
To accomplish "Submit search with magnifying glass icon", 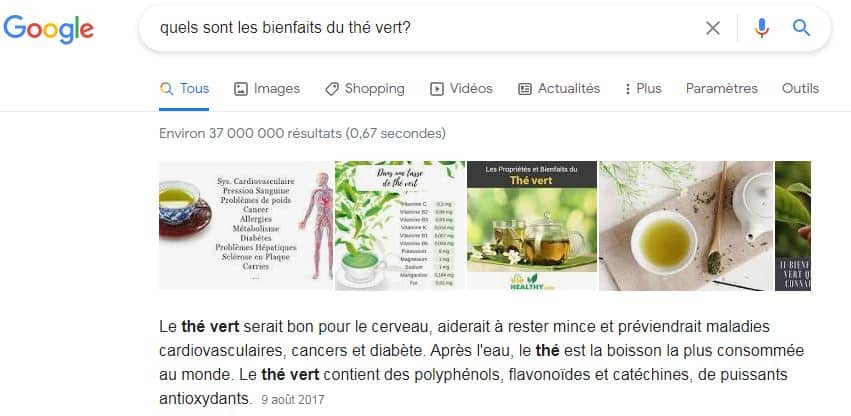I will pyautogui.click(x=801, y=27).
